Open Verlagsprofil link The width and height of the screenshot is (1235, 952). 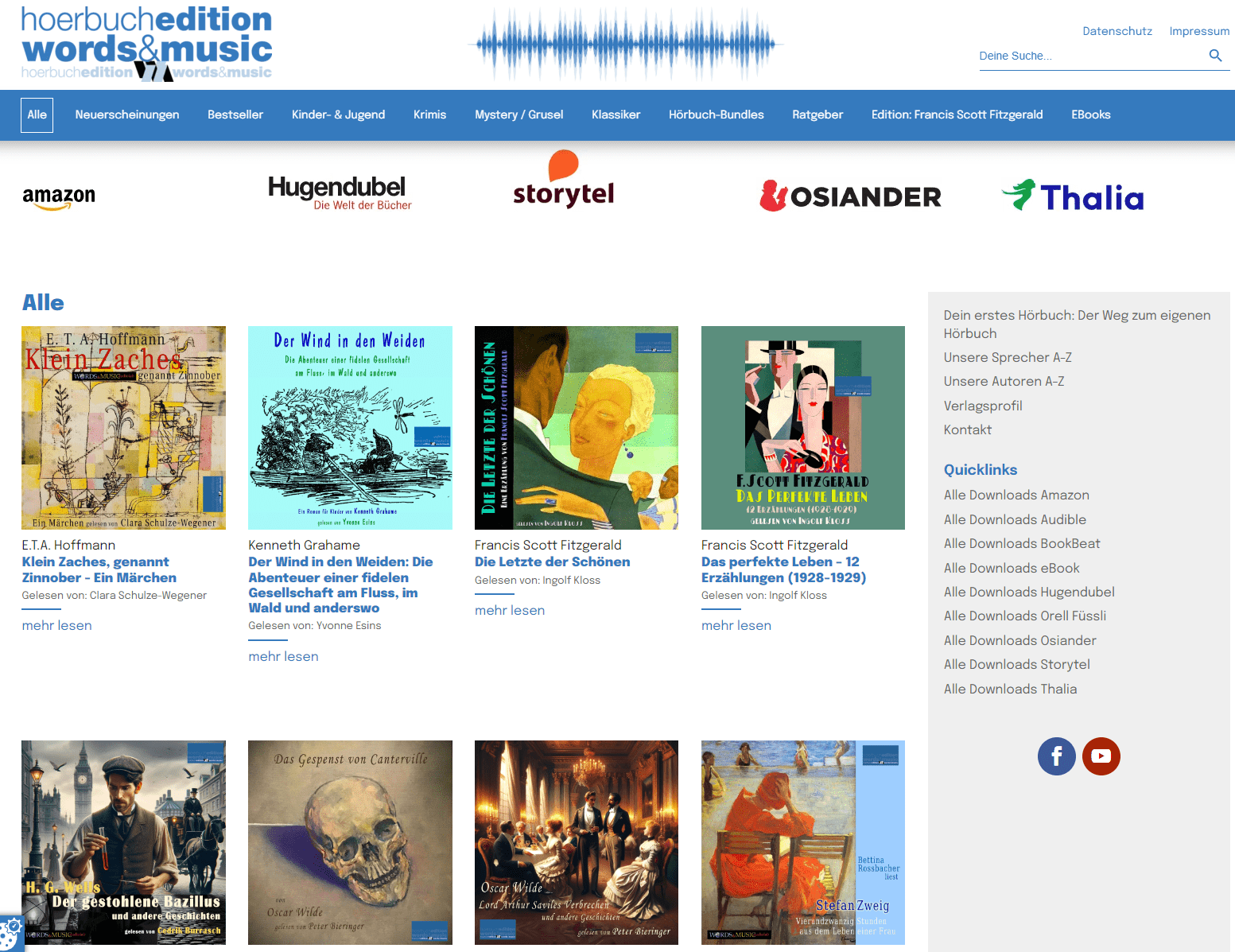pyautogui.click(x=983, y=406)
